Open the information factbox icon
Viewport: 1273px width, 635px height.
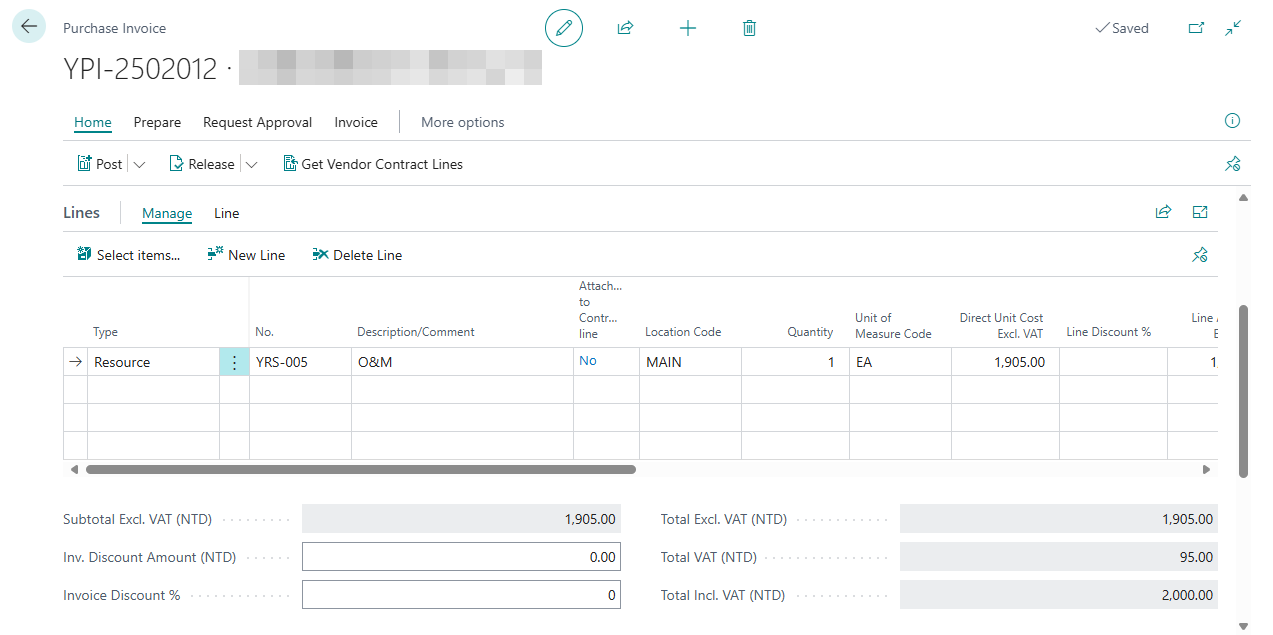pos(1233,121)
